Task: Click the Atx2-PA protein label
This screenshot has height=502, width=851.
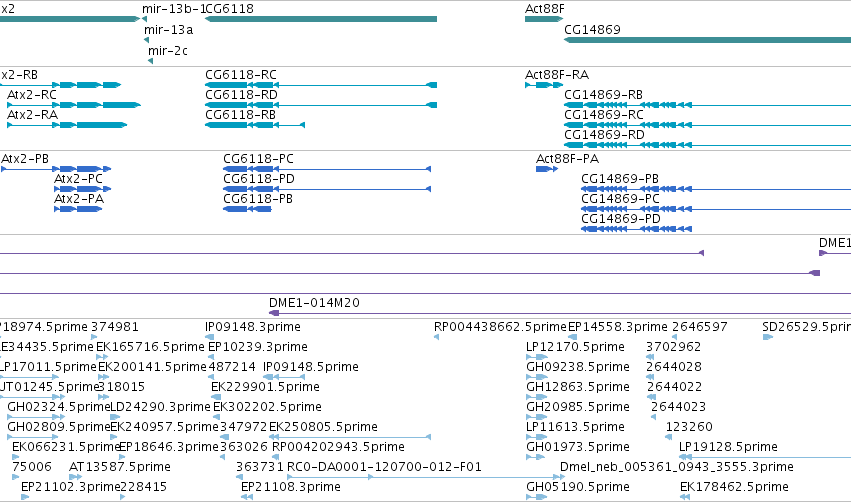Action: pyautogui.click(x=79, y=199)
